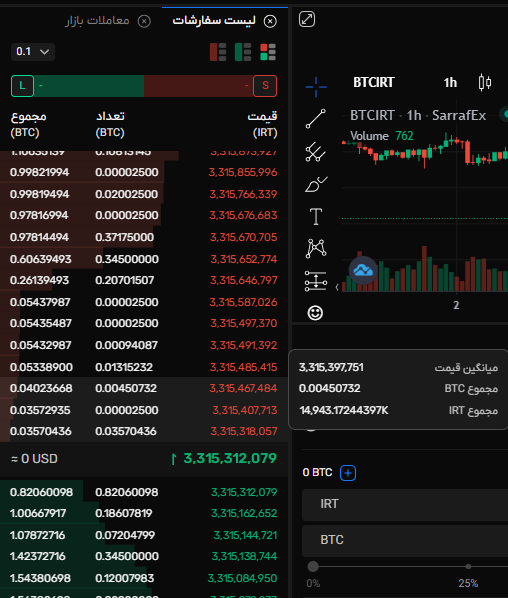Click the ≈ 0 USD value
The width and height of the screenshot is (508, 598).
click(x=34, y=458)
